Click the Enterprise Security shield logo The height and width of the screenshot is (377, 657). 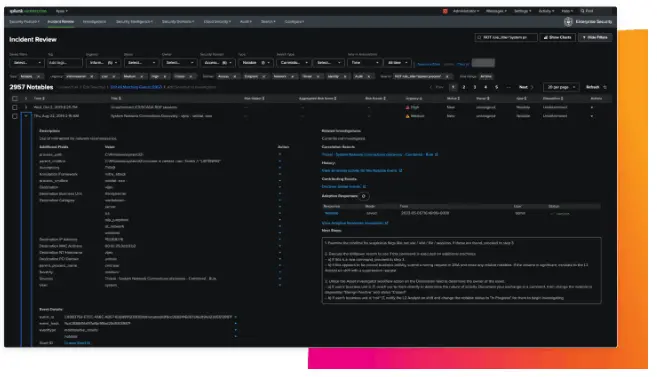click(568, 22)
